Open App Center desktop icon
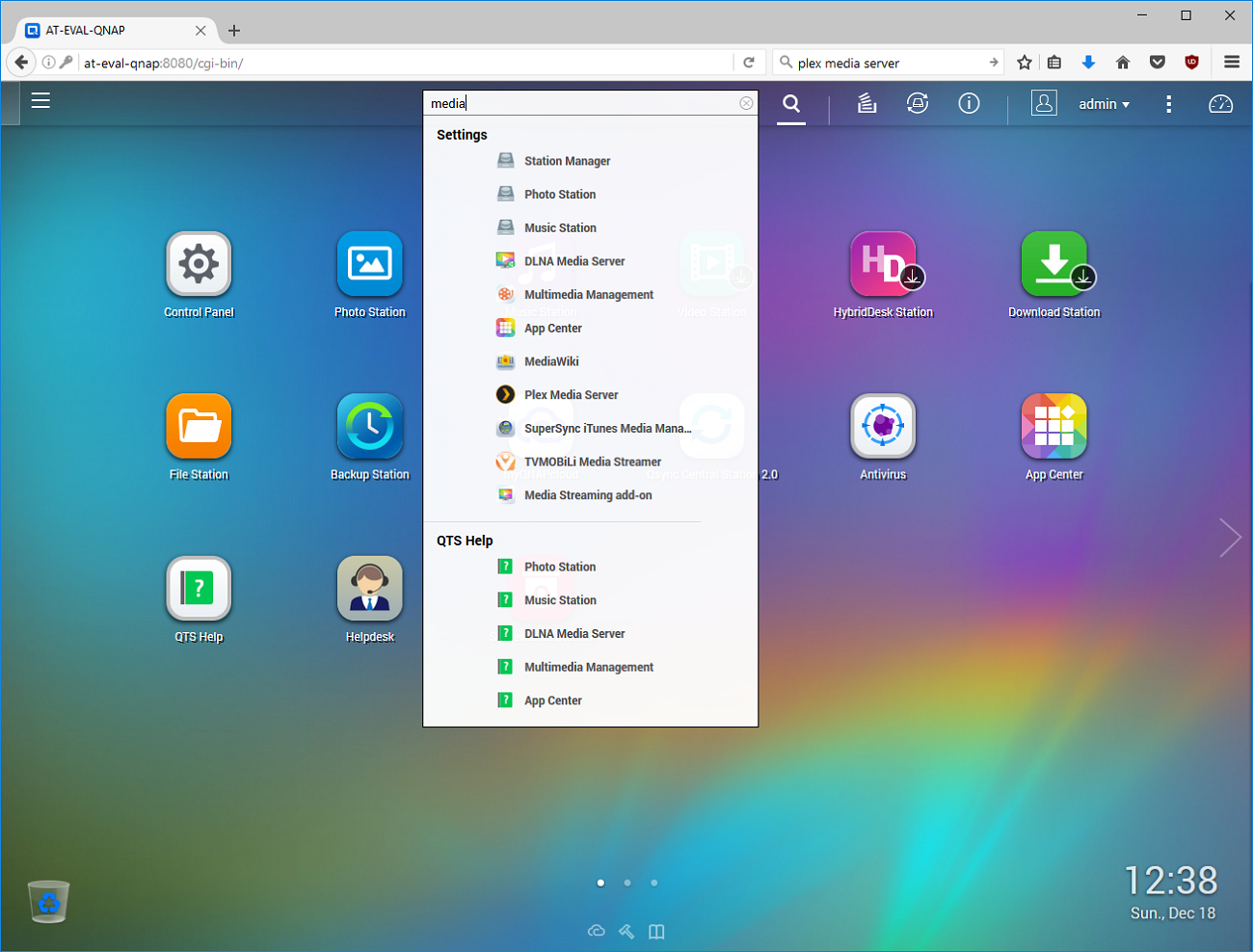The width and height of the screenshot is (1253, 952). [x=1054, y=426]
